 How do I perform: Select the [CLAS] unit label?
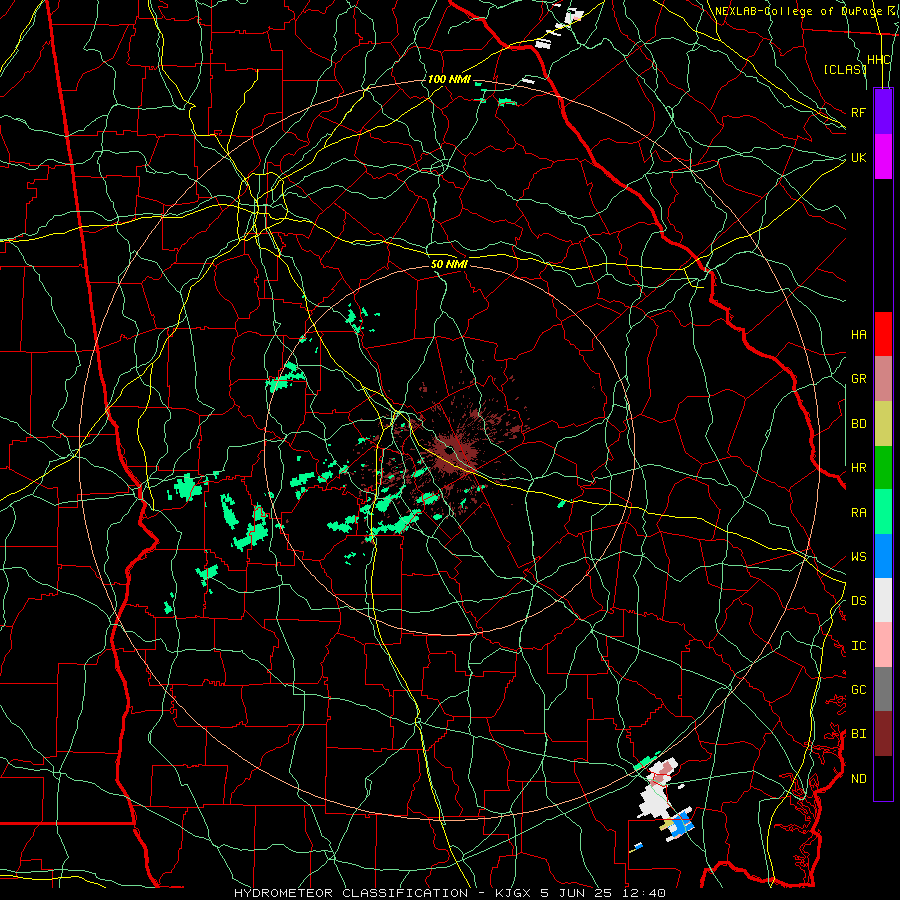845,69
